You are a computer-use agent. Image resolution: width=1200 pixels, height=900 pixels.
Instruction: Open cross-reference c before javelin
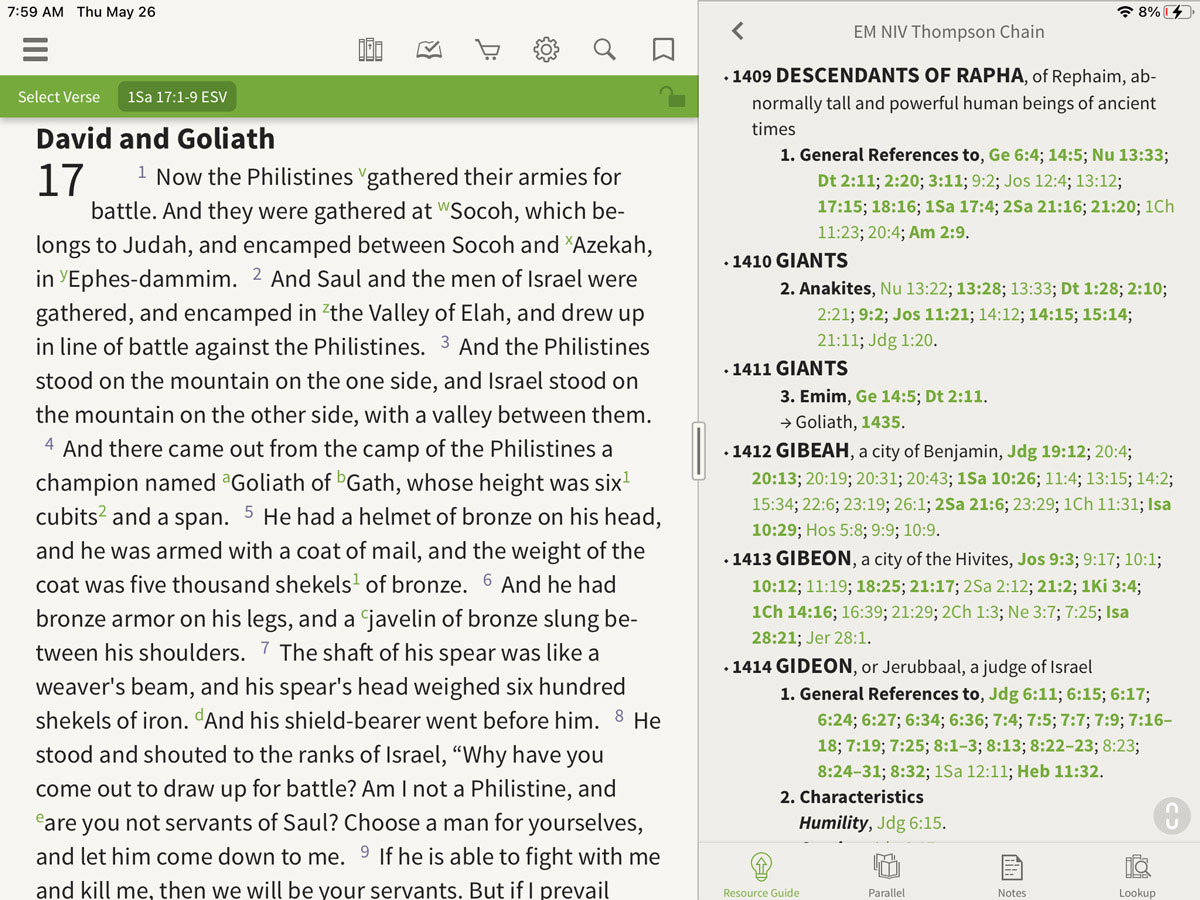(365, 615)
